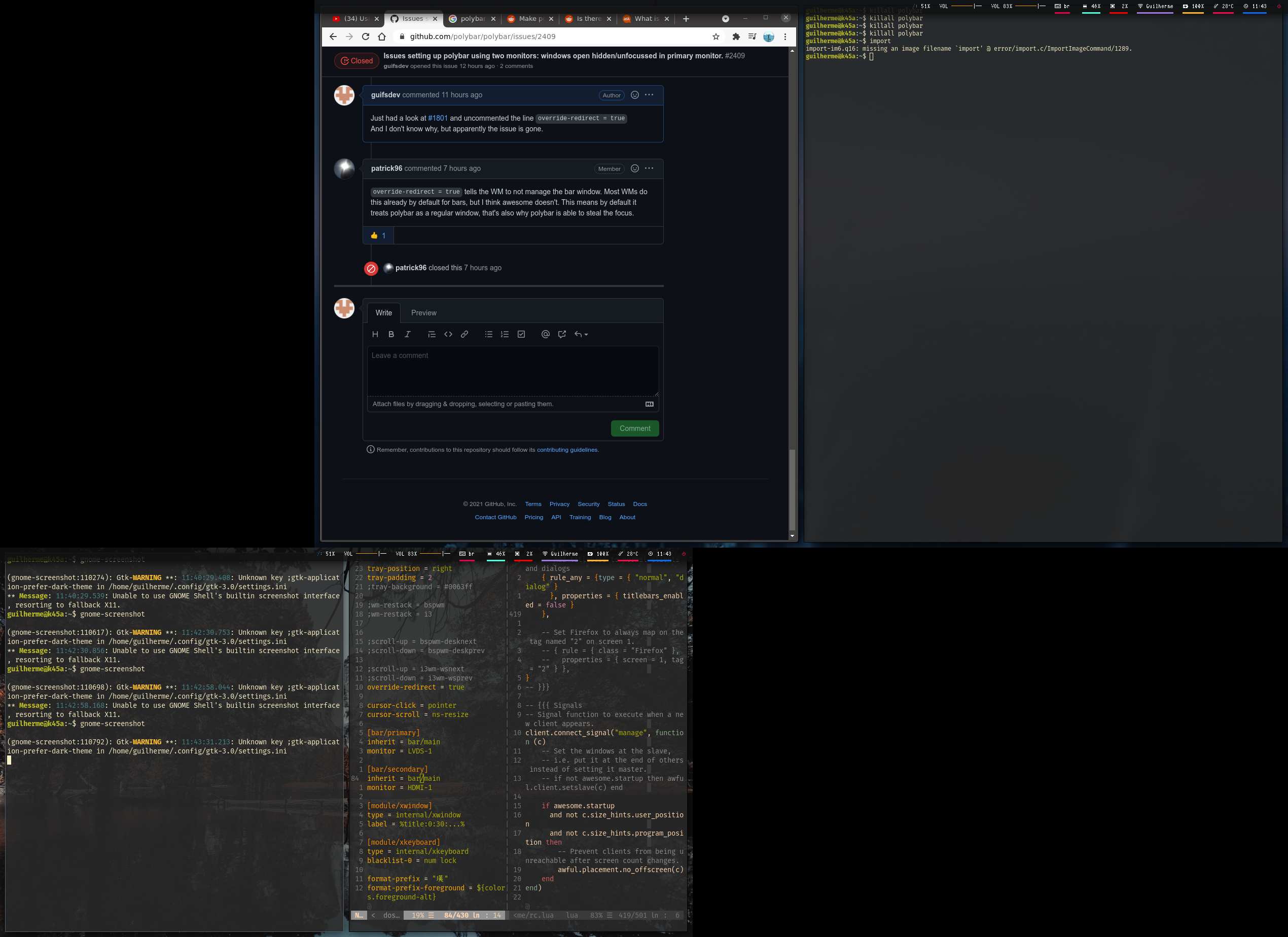
Task: Insert a task list in the comment
Action: click(x=521, y=334)
